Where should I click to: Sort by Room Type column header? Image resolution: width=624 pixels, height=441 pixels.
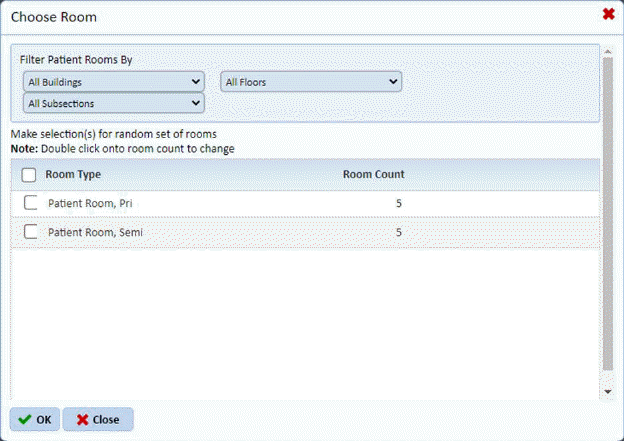point(73,174)
